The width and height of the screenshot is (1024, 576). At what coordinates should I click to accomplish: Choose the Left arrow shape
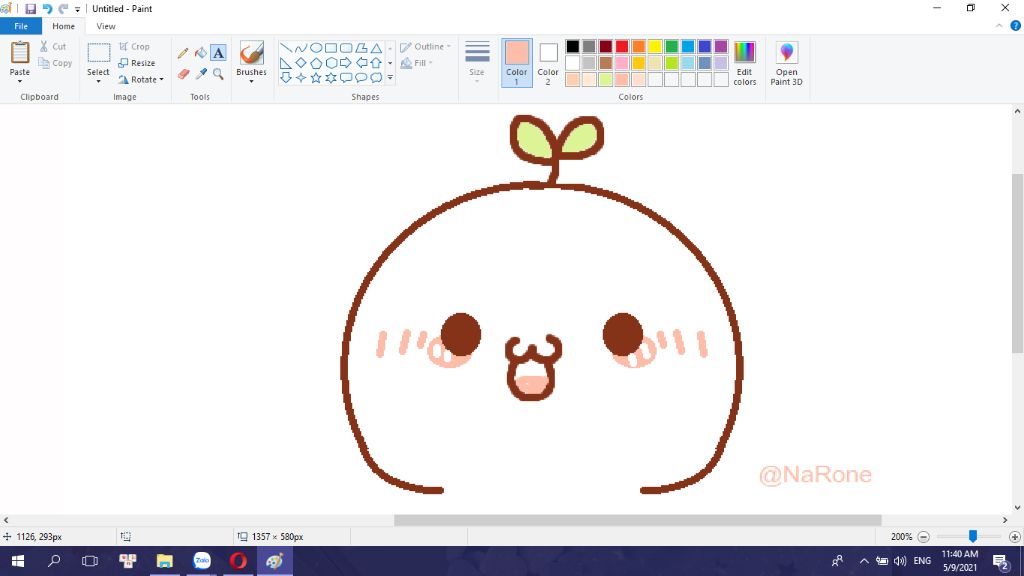tap(361, 63)
